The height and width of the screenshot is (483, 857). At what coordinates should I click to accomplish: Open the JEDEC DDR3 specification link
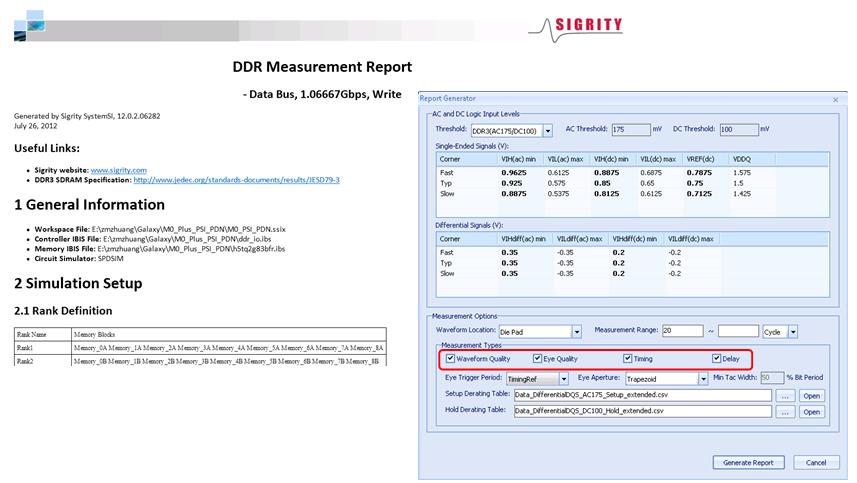(237, 180)
